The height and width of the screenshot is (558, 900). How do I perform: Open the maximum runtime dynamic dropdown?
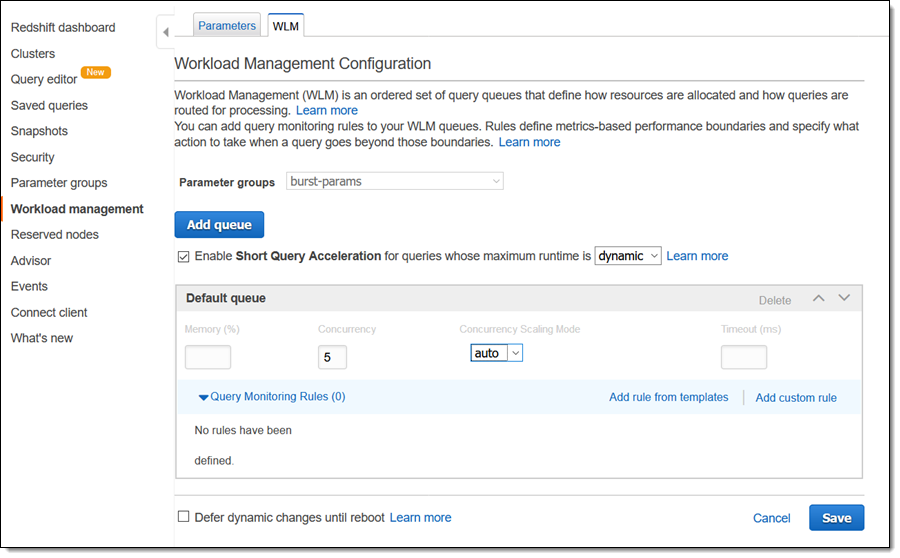pyautogui.click(x=627, y=256)
